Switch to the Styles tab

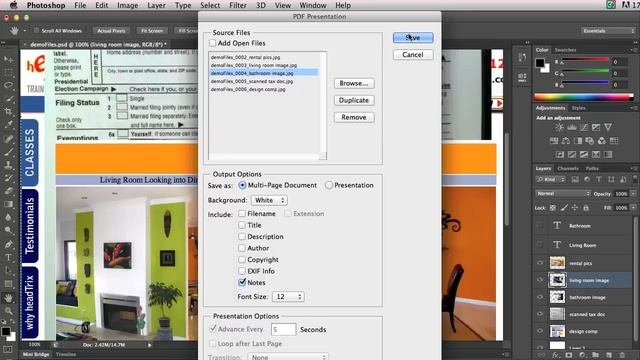point(578,108)
